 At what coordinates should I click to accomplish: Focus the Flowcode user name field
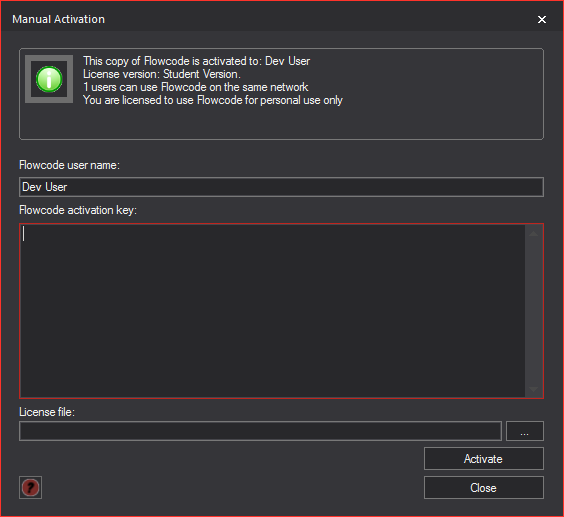281,187
